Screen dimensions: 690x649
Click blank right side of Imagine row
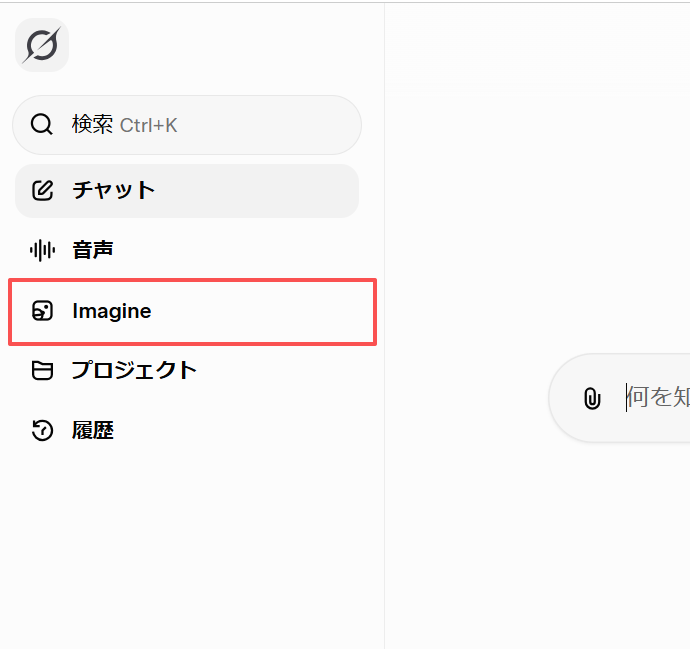280,311
